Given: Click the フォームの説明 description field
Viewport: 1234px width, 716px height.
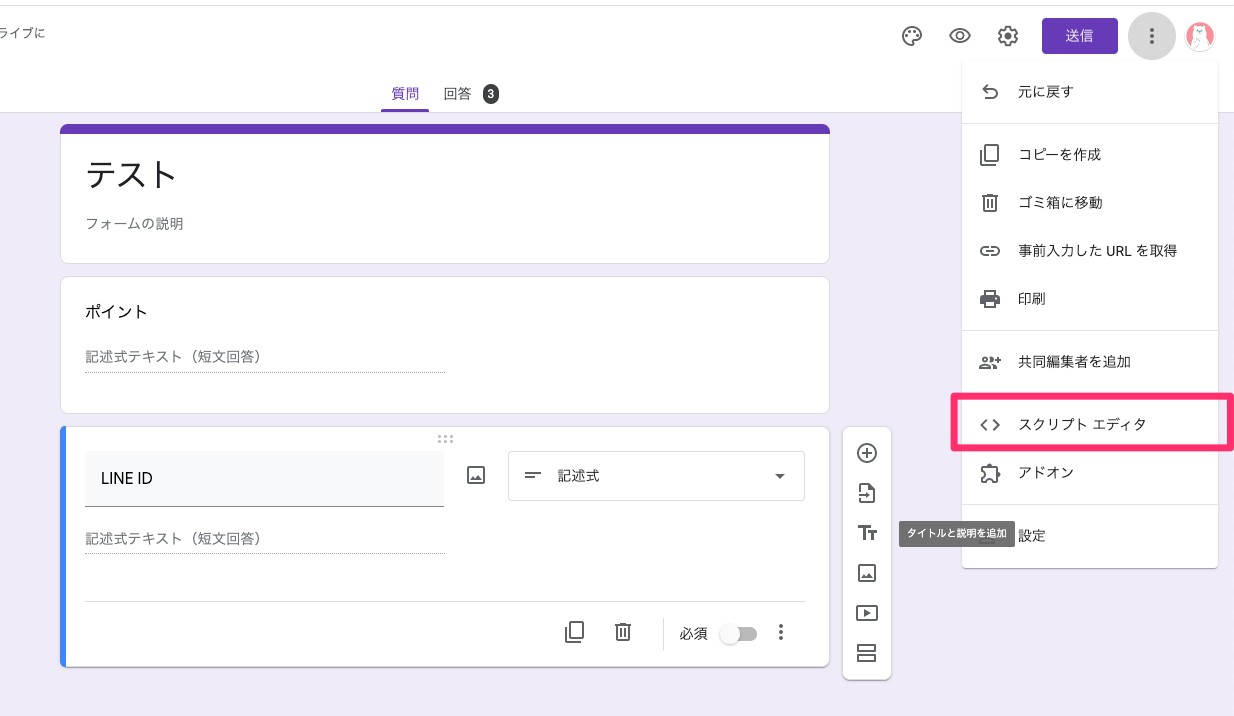Looking at the screenshot, I should pos(134,224).
